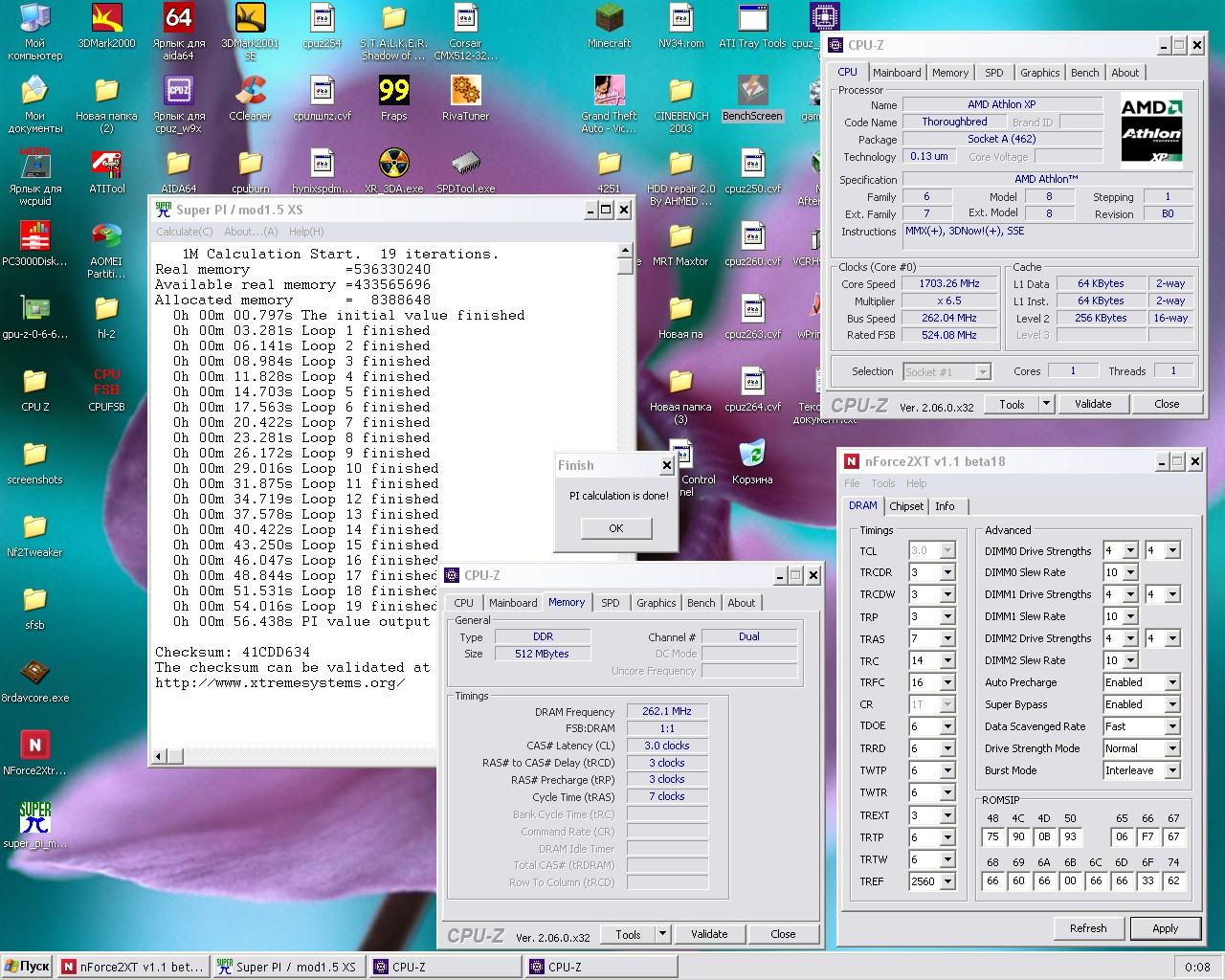Open the TRRD timing dropdown
Image resolution: width=1225 pixels, height=980 pixels.
click(947, 749)
